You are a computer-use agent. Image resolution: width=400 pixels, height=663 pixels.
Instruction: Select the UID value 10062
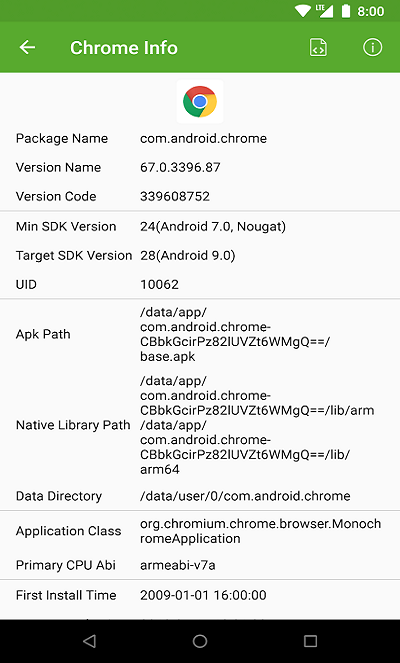click(159, 285)
